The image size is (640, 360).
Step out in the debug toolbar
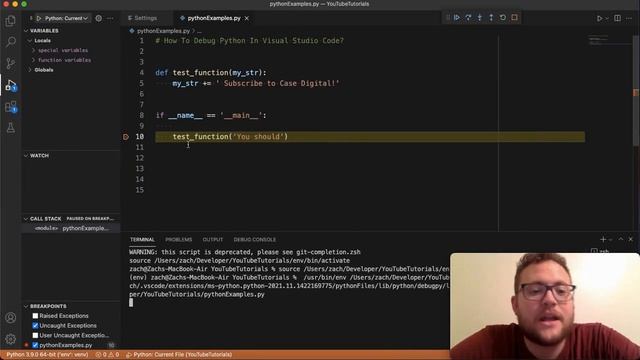click(491, 18)
